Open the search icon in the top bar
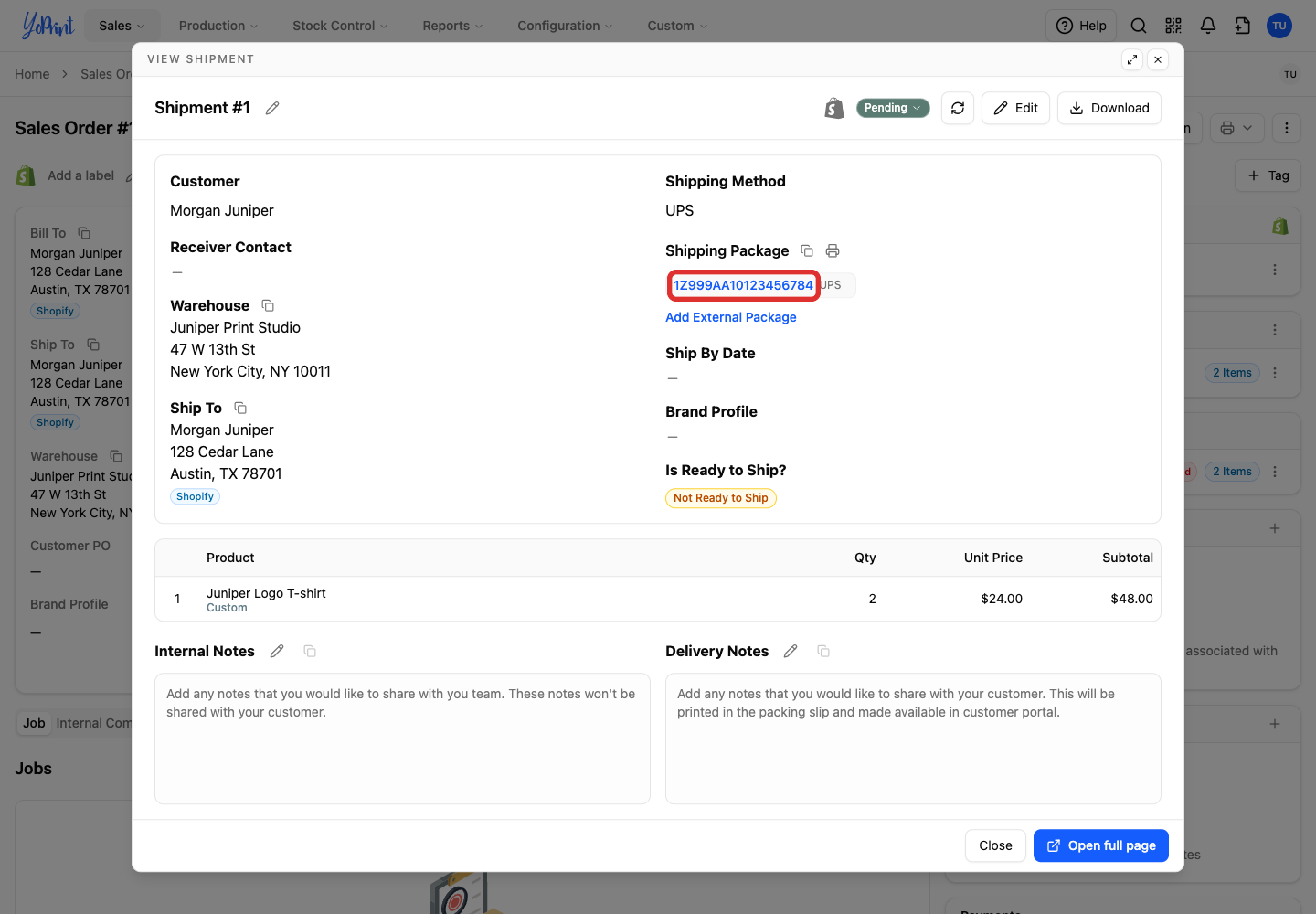1316x914 pixels. click(x=1139, y=26)
